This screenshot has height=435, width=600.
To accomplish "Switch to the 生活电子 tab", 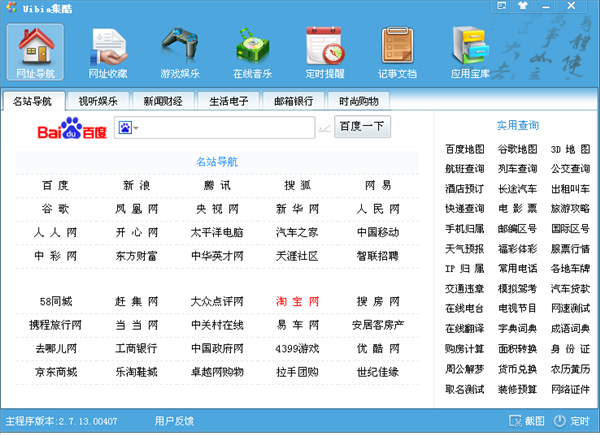I will [x=228, y=101].
